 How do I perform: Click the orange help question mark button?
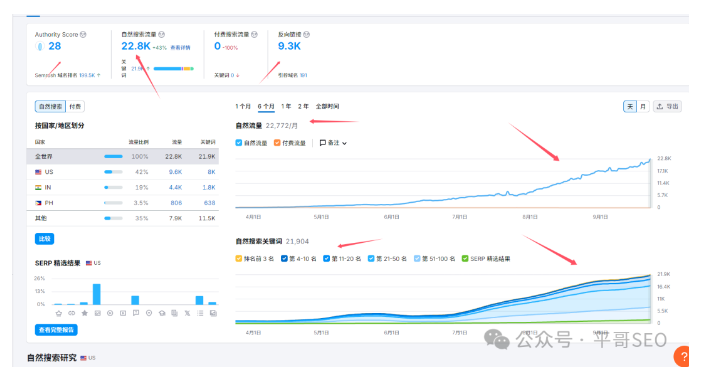point(682,356)
